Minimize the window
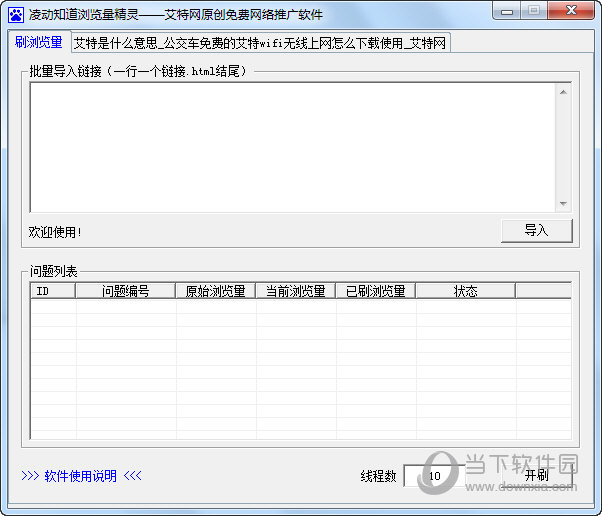The image size is (602, 516). tap(507, 11)
